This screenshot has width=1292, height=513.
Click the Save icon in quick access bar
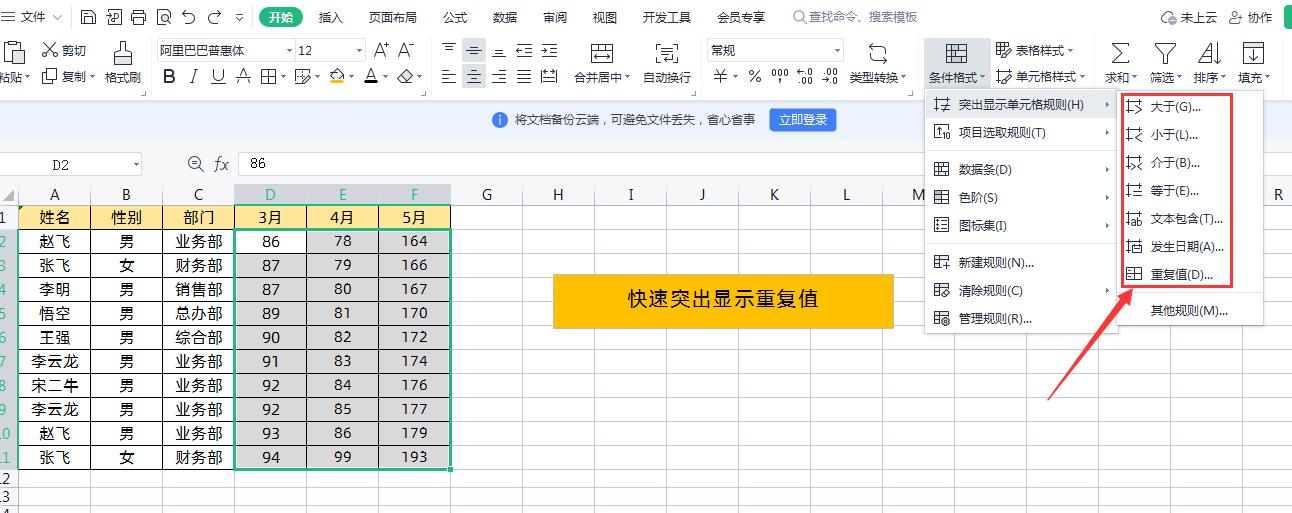[x=89, y=17]
